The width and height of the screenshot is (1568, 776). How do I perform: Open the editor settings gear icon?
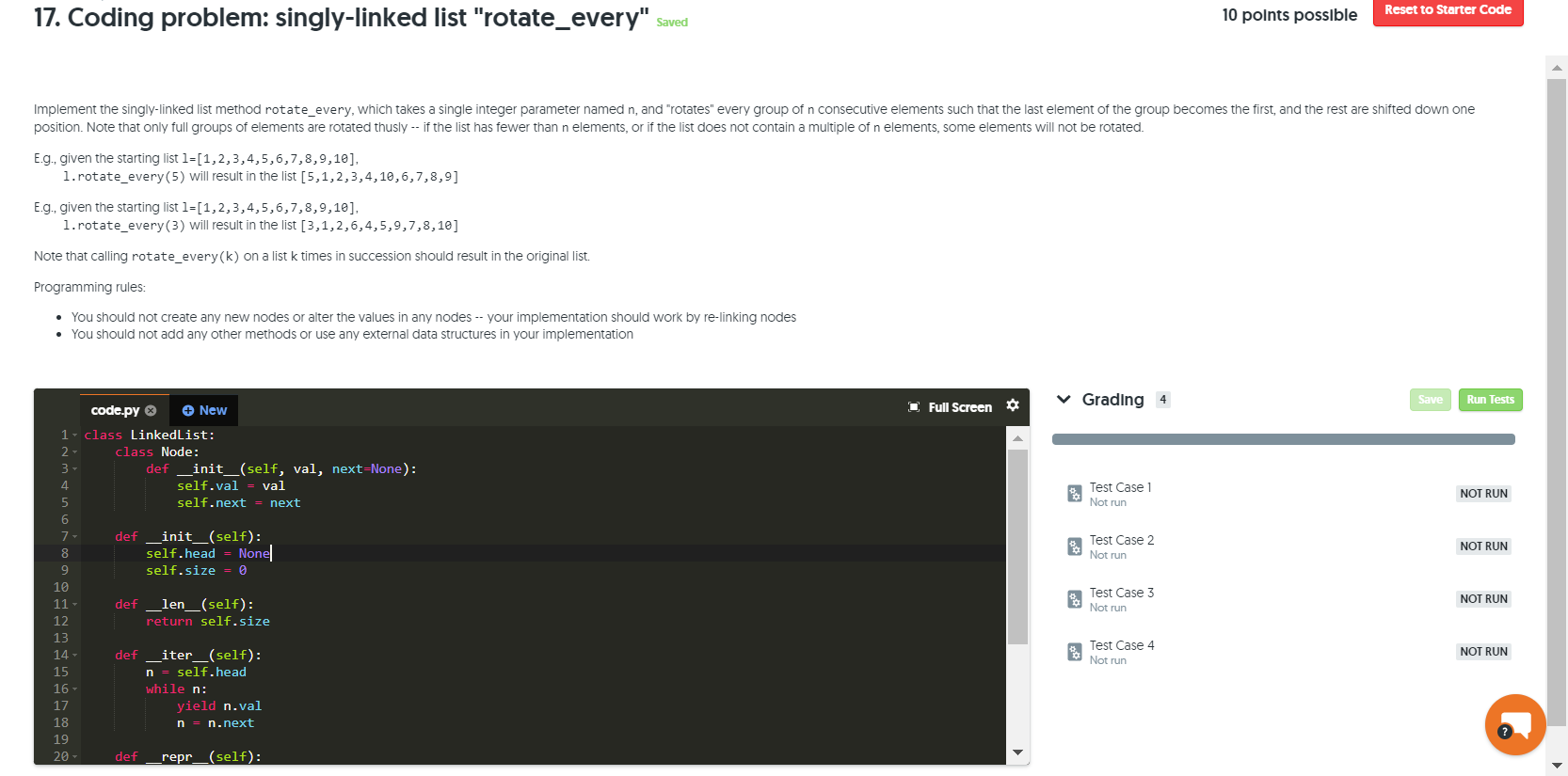1013,405
